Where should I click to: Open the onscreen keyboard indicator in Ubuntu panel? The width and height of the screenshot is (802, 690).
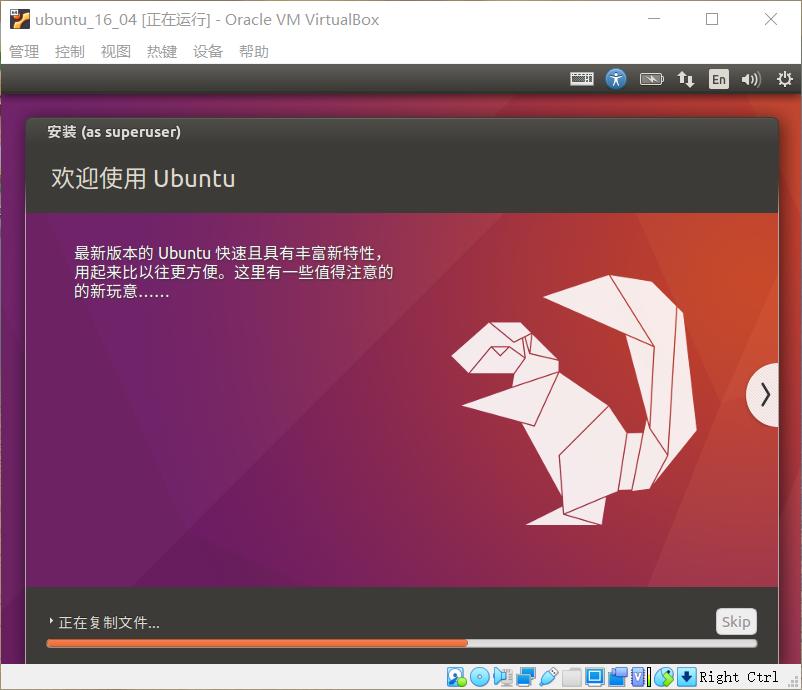[582, 79]
